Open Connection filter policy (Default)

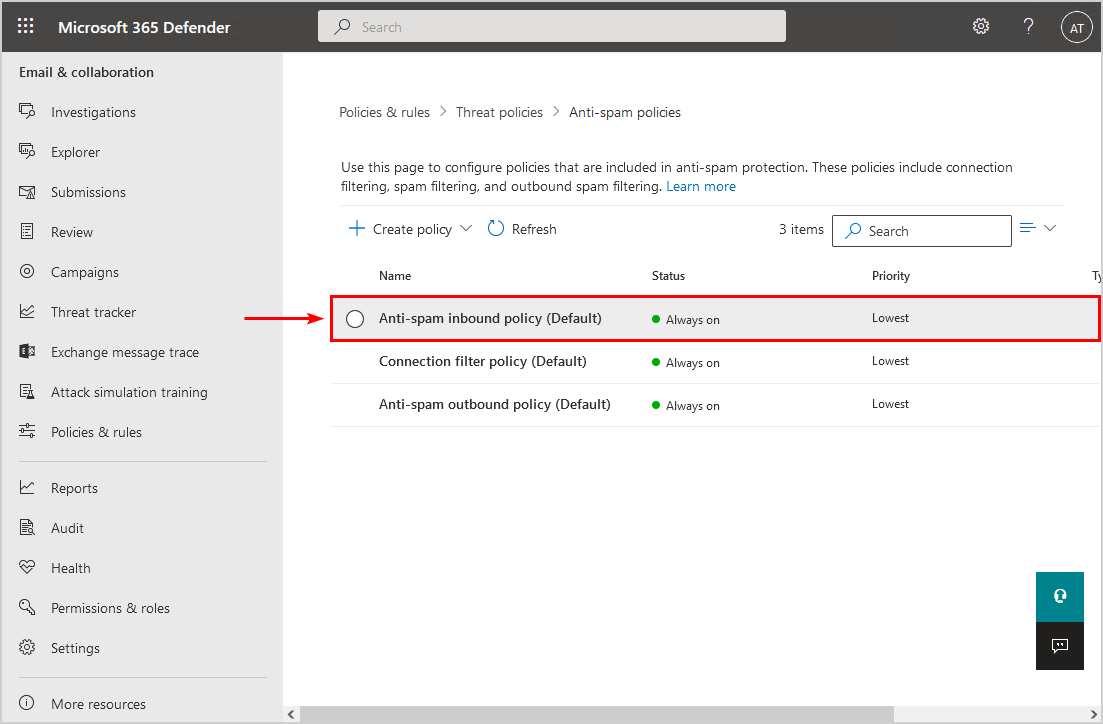click(482, 362)
